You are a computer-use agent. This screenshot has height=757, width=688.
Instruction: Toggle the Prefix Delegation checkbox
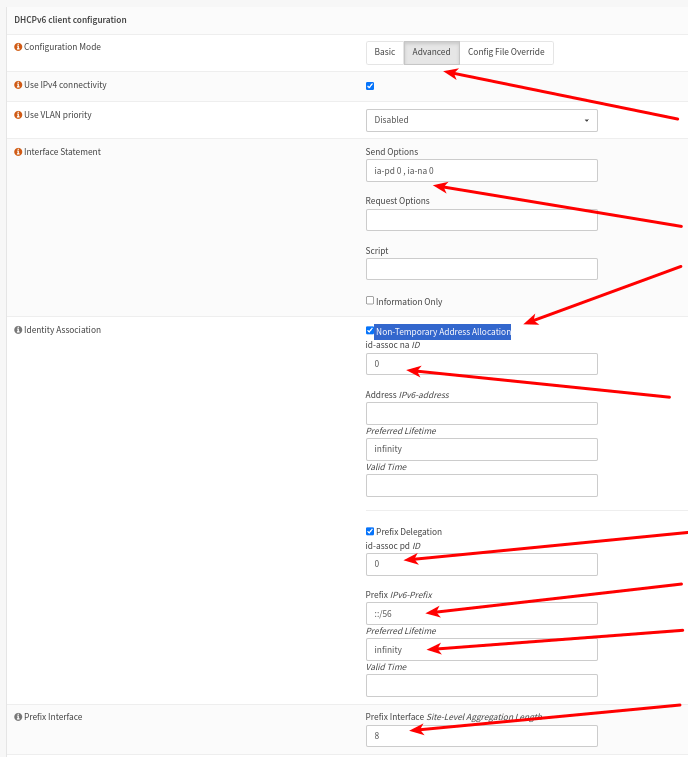[370, 531]
